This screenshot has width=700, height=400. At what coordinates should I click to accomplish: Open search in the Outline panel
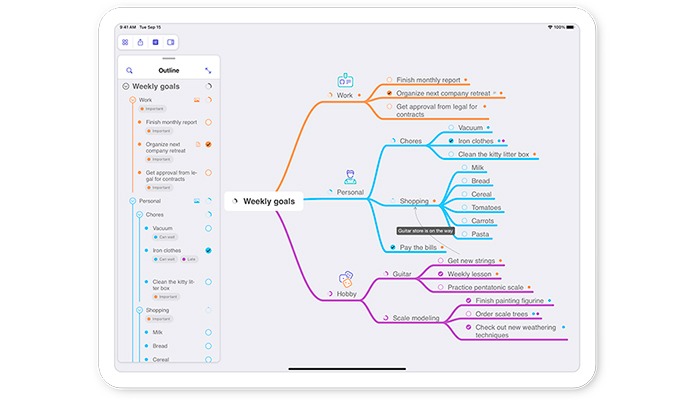point(129,71)
